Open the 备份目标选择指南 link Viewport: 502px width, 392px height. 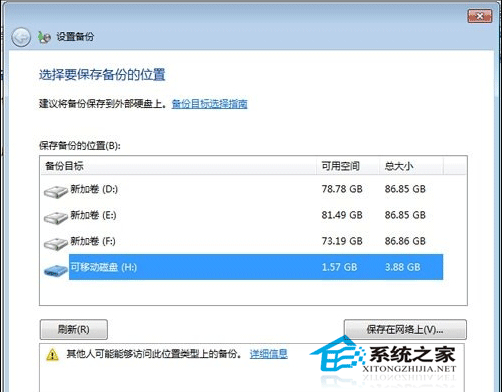(209, 104)
